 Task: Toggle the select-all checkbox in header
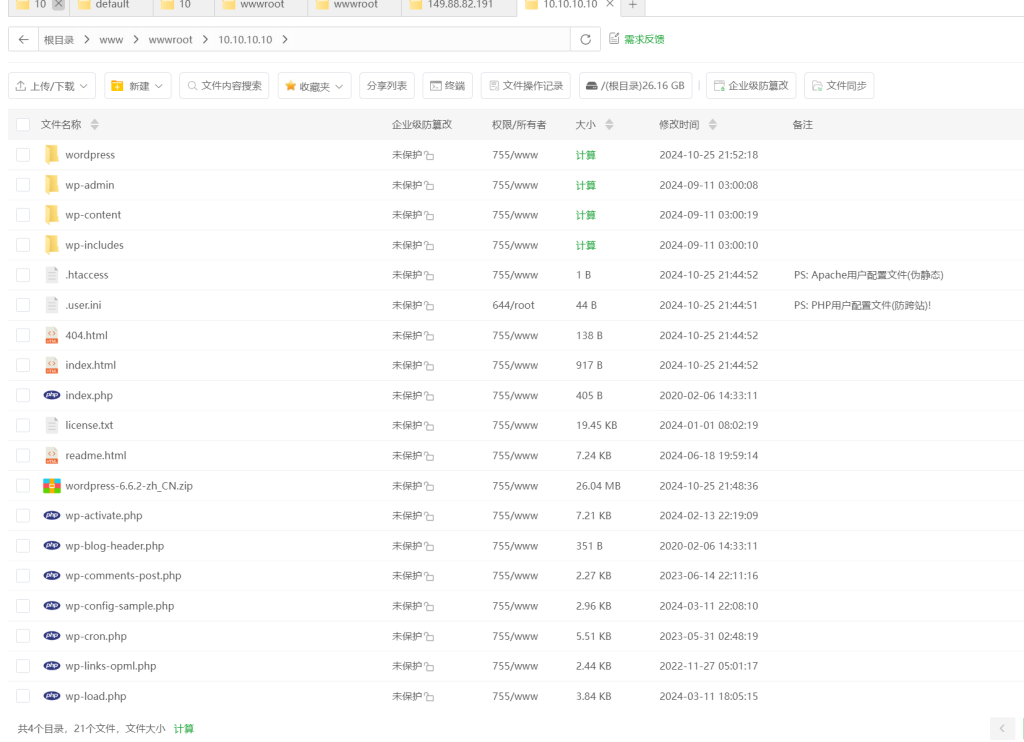(23, 125)
